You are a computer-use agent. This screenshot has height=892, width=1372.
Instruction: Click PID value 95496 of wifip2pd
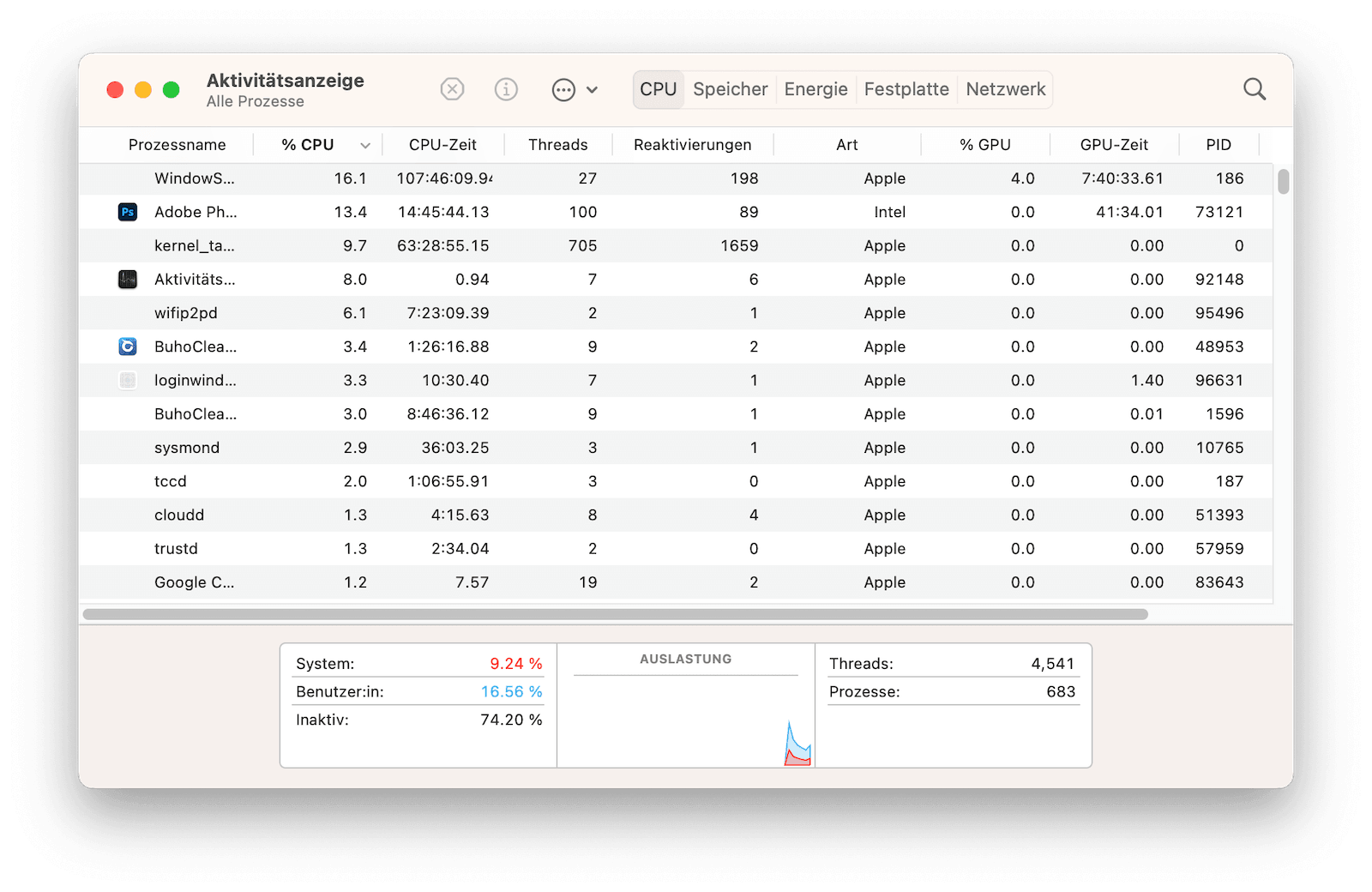[x=1219, y=313]
